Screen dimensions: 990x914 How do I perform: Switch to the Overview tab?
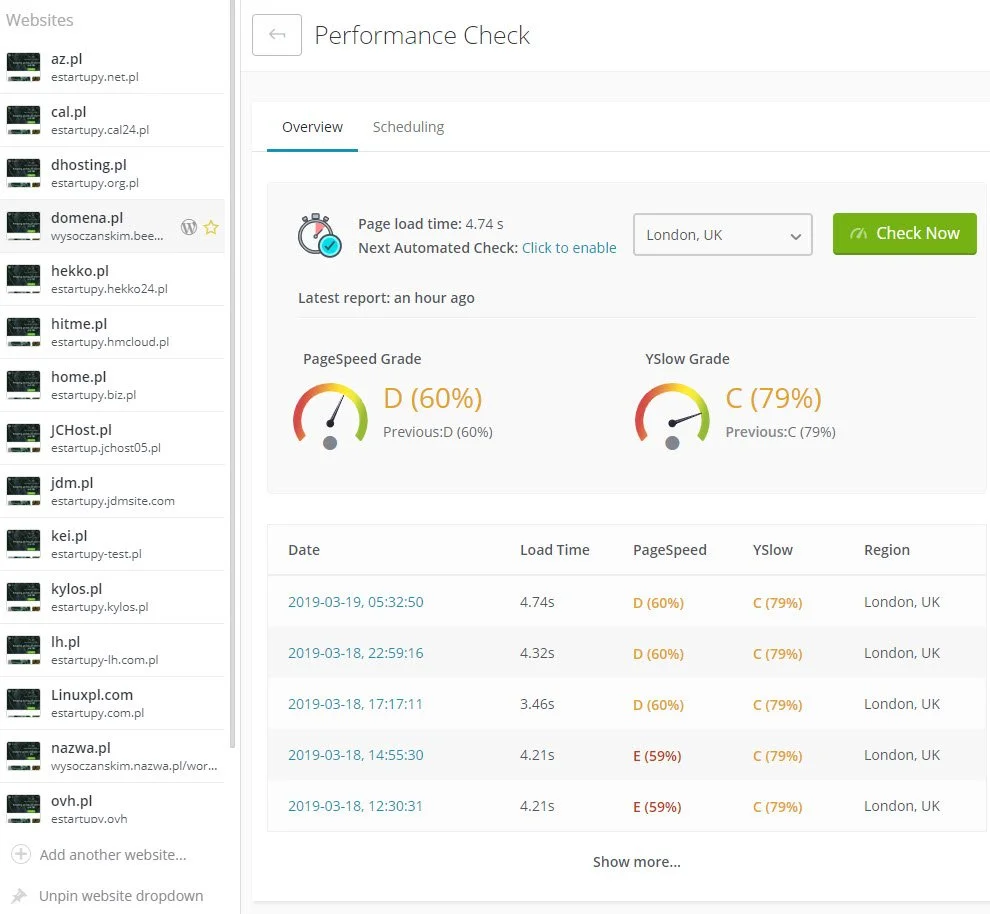click(x=313, y=127)
